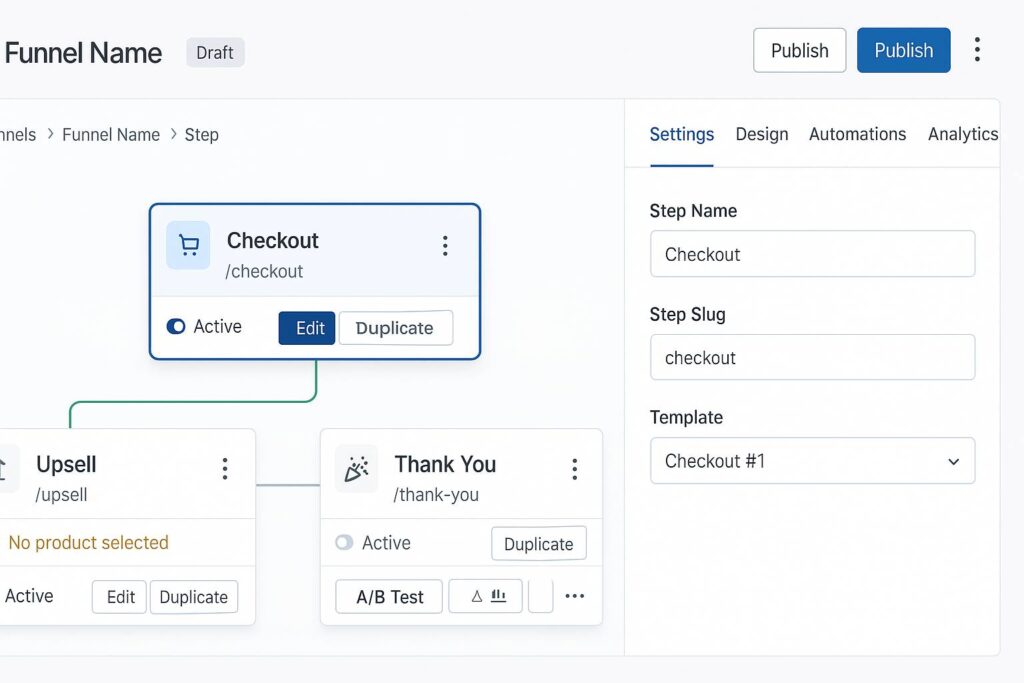
Task: Switch to the Design tab
Action: (x=761, y=134)
